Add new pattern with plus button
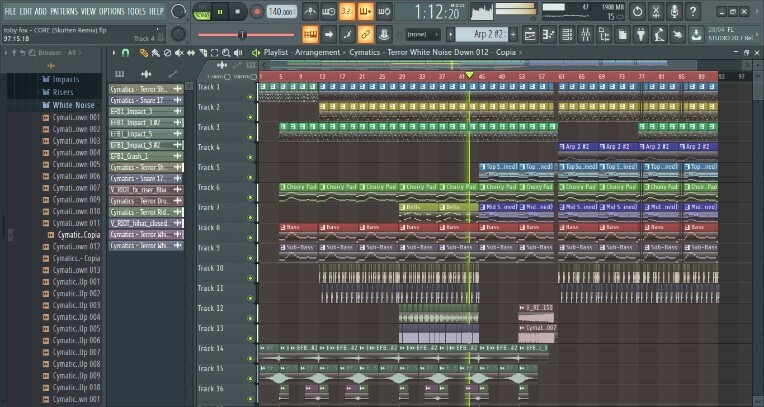Screen dimensions: 764x407 513,34
